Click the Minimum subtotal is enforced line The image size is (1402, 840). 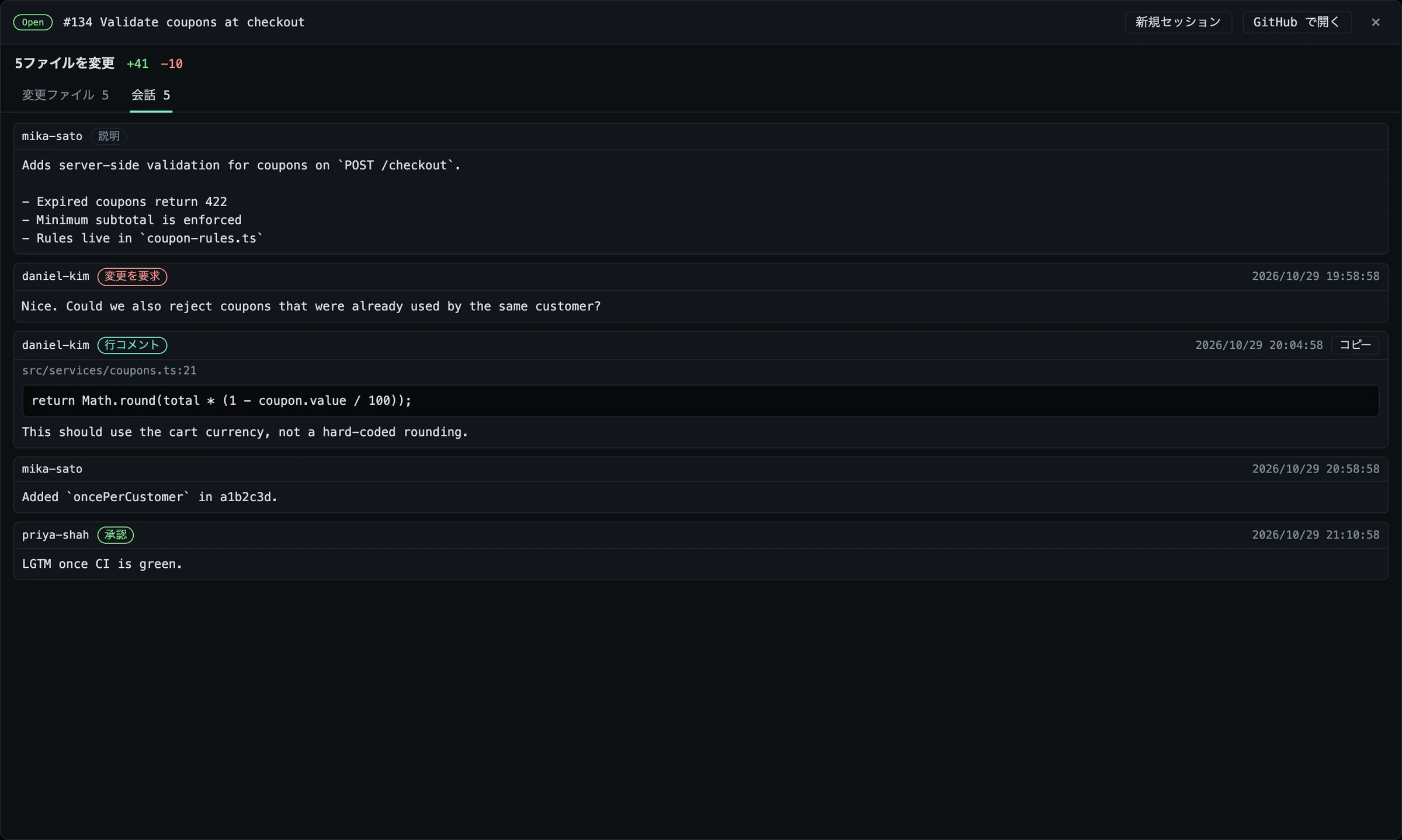click(x=132, y=220)
